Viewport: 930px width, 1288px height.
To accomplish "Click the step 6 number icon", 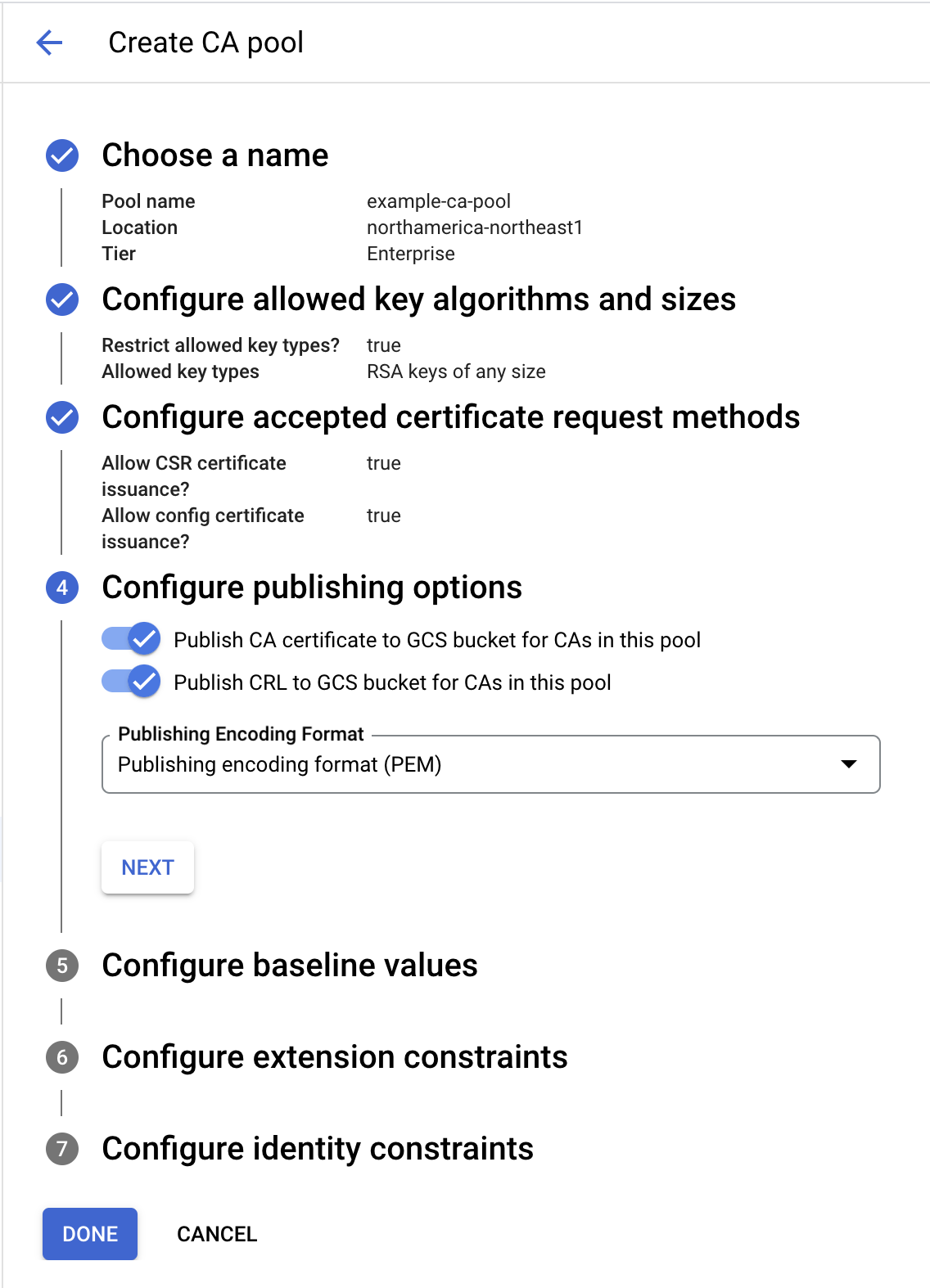I will [x=62, y=1057].
